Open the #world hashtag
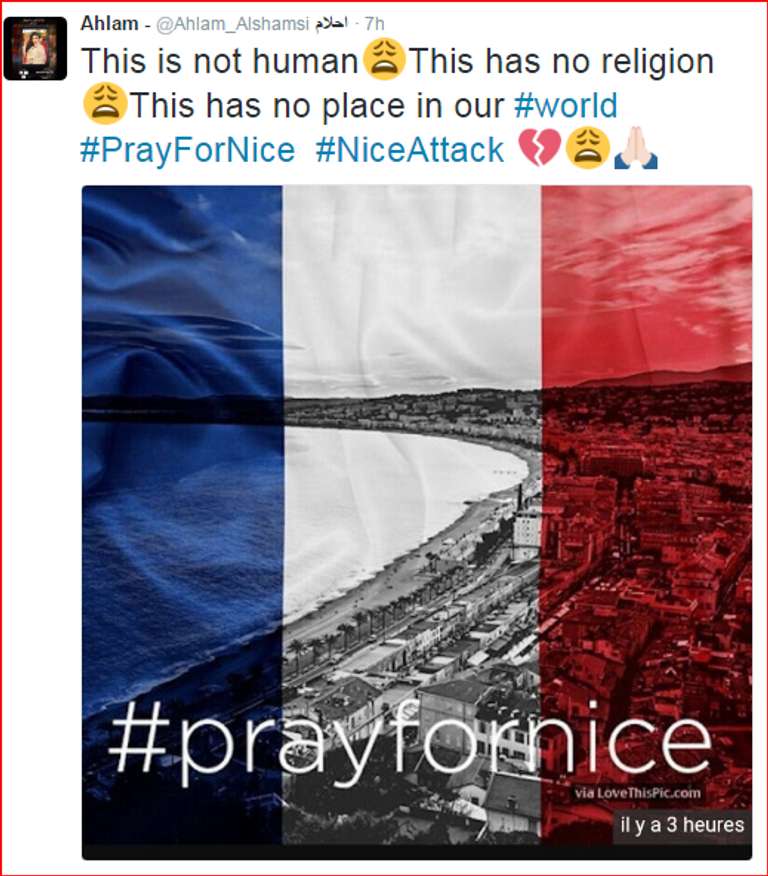 (566, 105)
